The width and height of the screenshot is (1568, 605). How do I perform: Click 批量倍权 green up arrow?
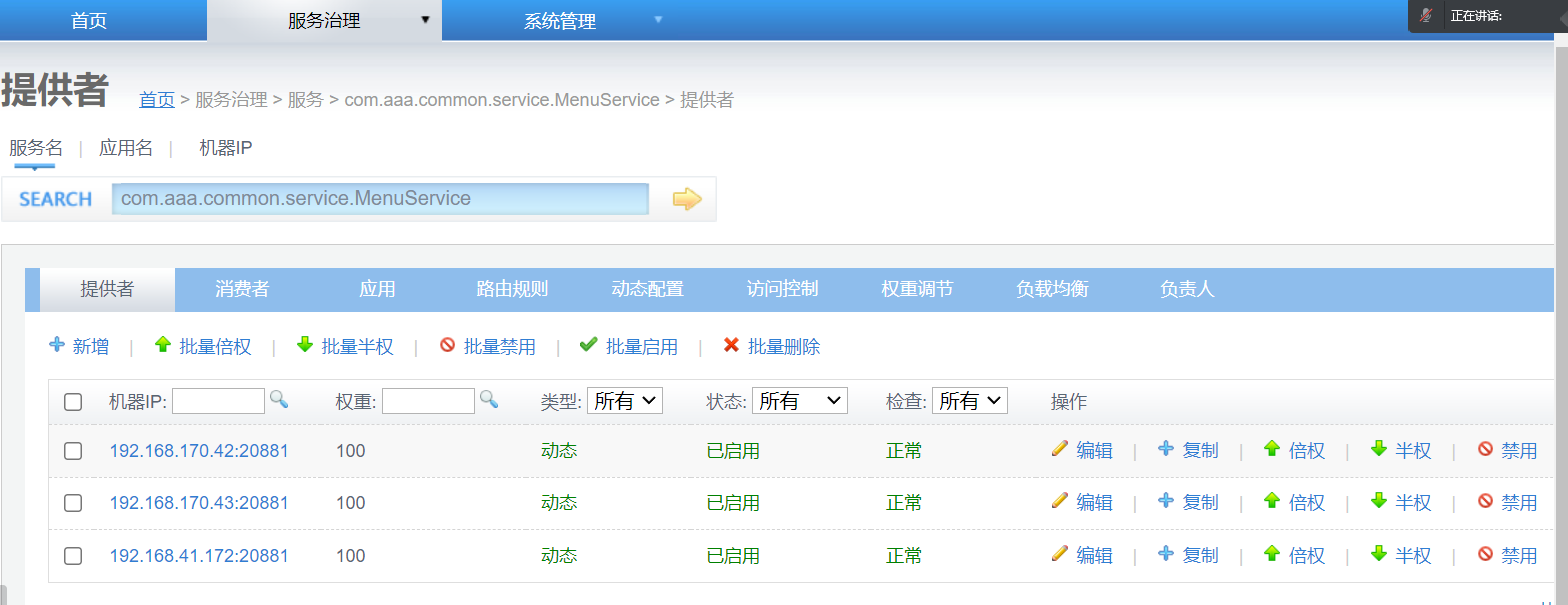[163, 345]
